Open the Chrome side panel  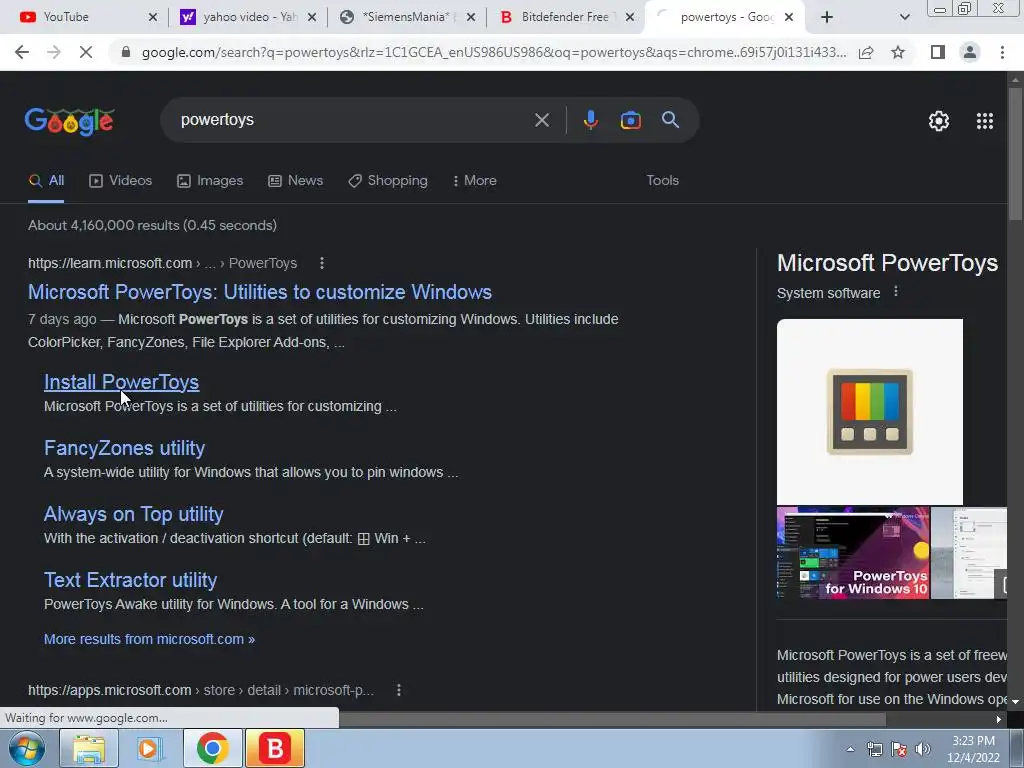[938, 52]
